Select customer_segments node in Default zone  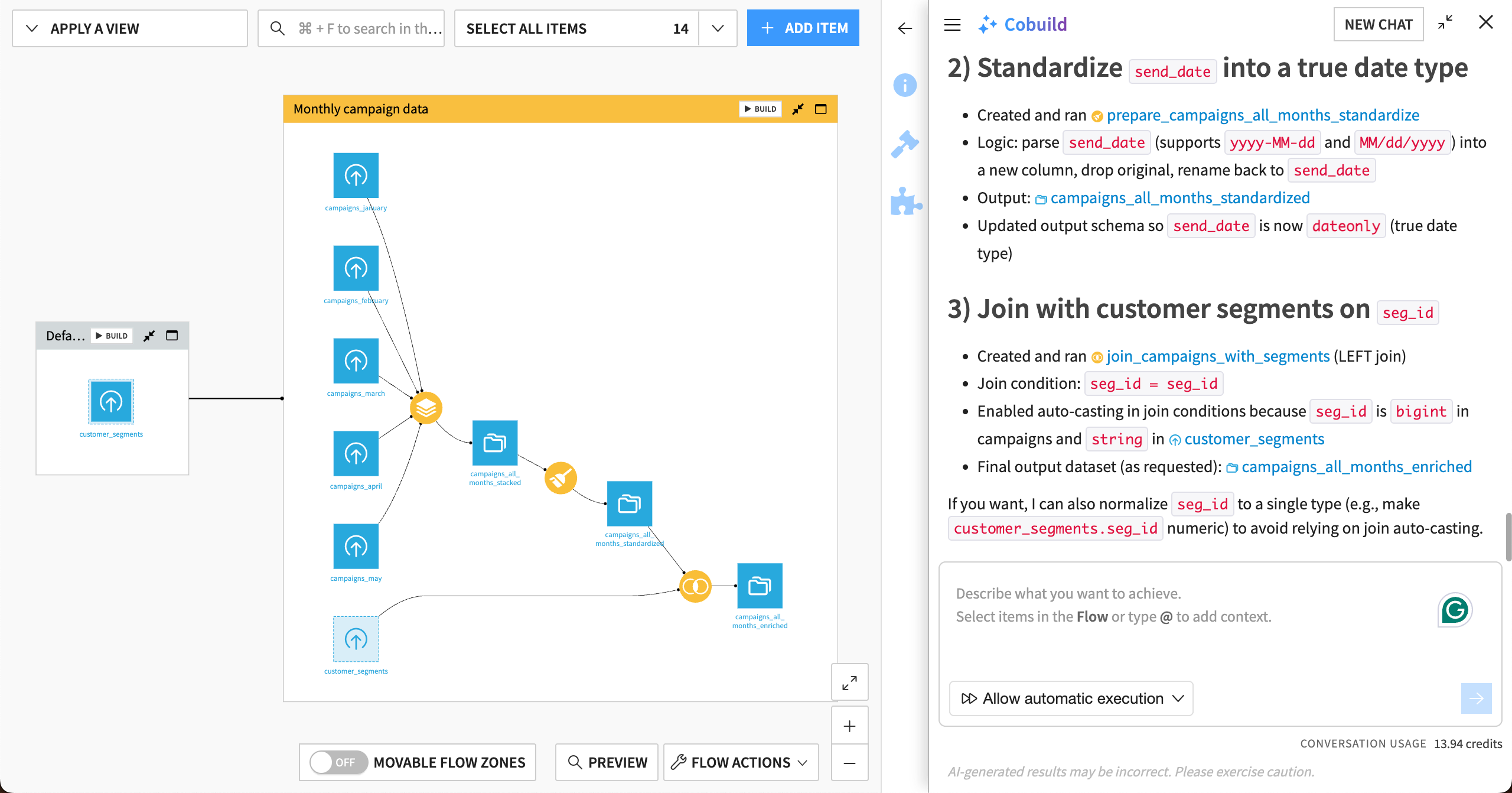[x=111, y=402]
